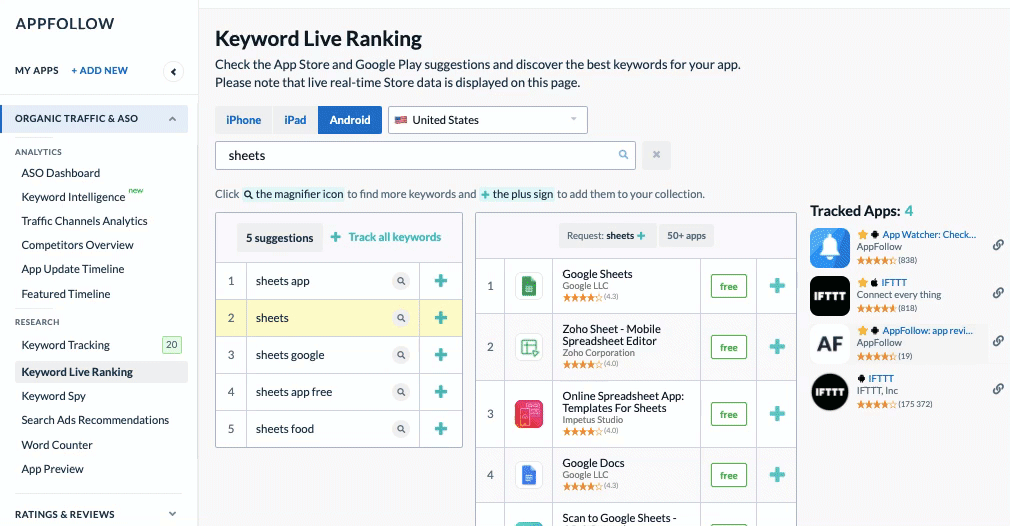Click the Google Docs app icon
The image size is (1010, 526).
[529, 475]
